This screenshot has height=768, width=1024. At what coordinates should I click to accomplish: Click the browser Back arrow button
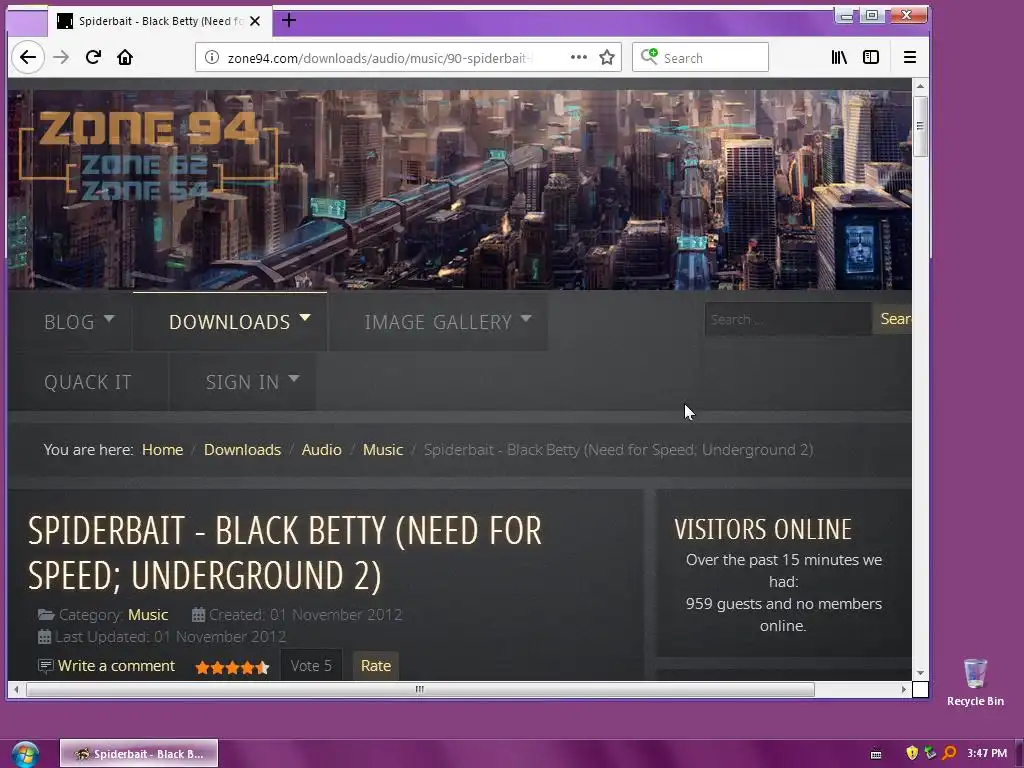pyautogui.click(x=27, y=57)
